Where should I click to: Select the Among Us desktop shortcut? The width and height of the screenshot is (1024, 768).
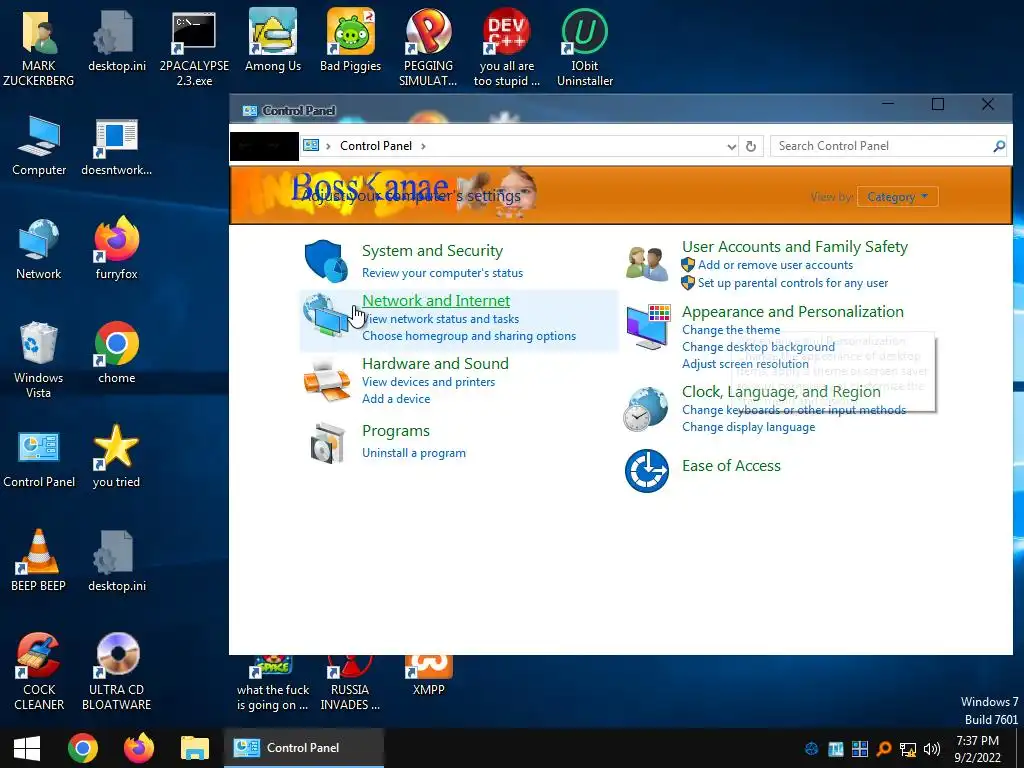click(273, 40)
